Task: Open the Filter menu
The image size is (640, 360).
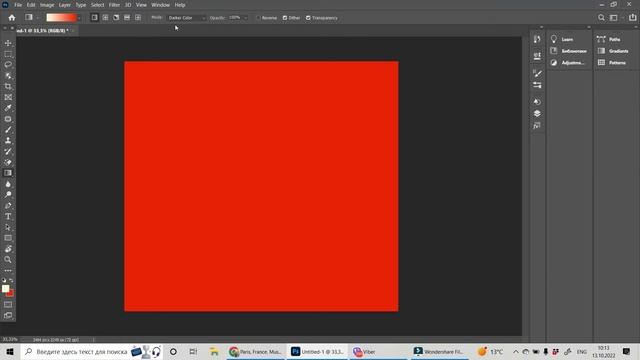Action: coord(114,5)
